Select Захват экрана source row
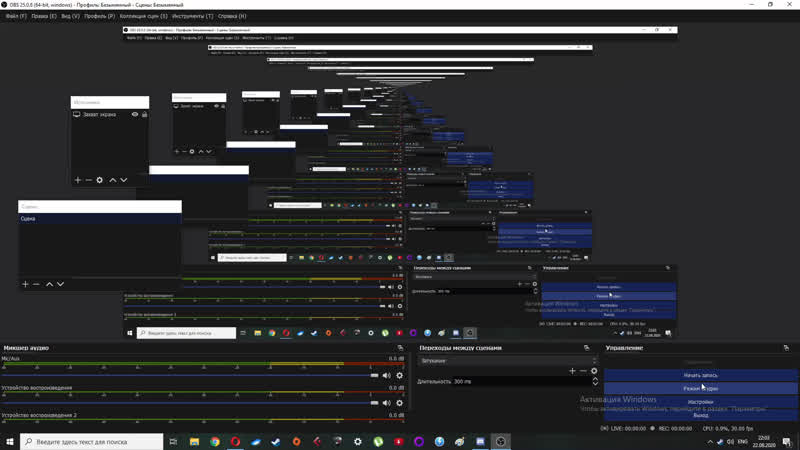 click(x=110, y=115)
